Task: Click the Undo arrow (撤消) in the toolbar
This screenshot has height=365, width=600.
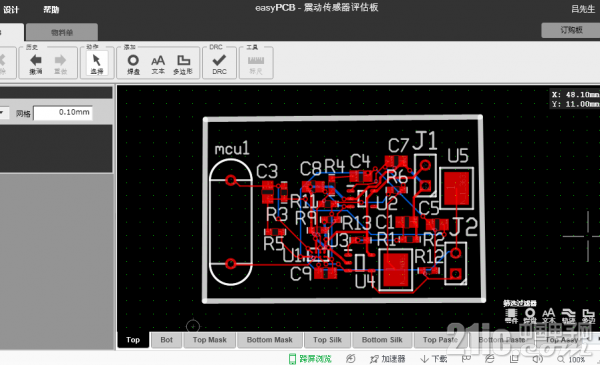Action: click(36, 64)
